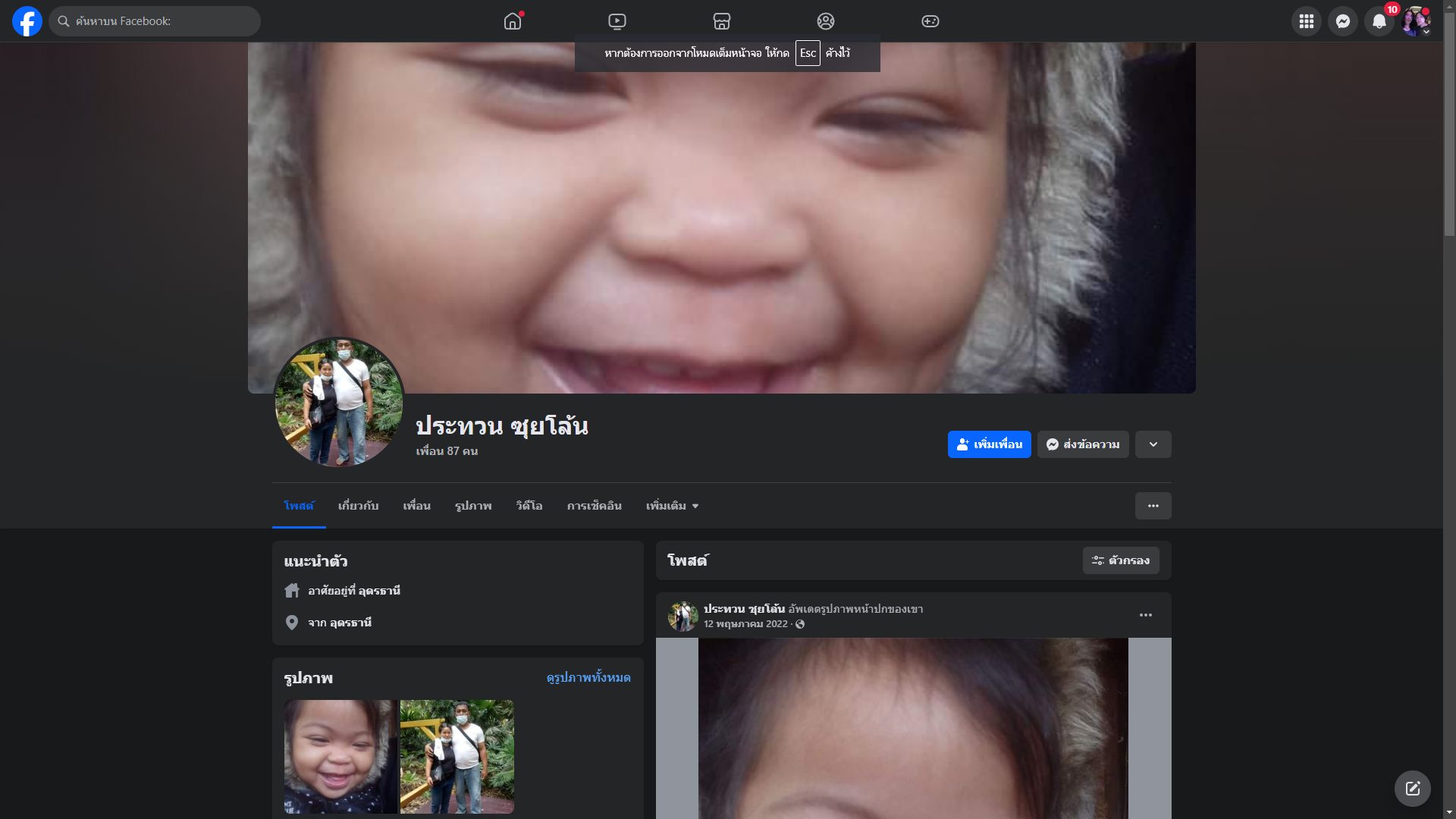Open the post's three-dot options menu
The image size is (1456, 819).
(1145, 615)
